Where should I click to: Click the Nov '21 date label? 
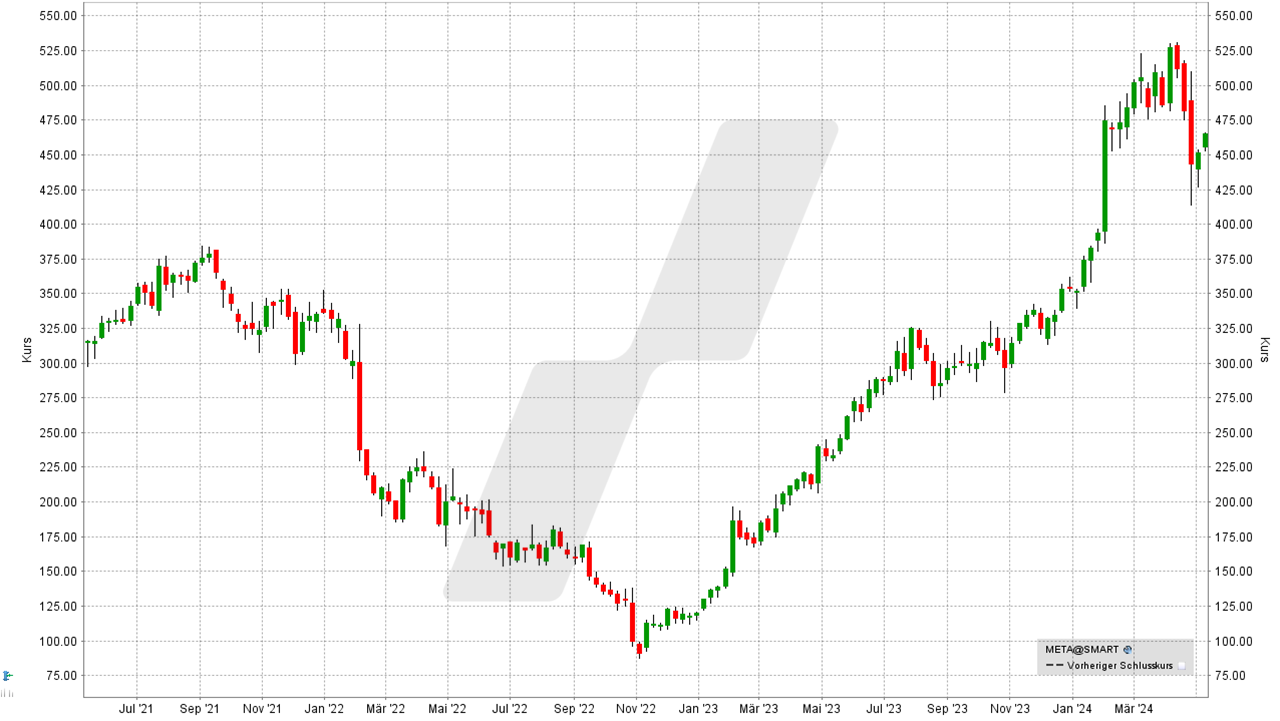click(x=261, y=709)
